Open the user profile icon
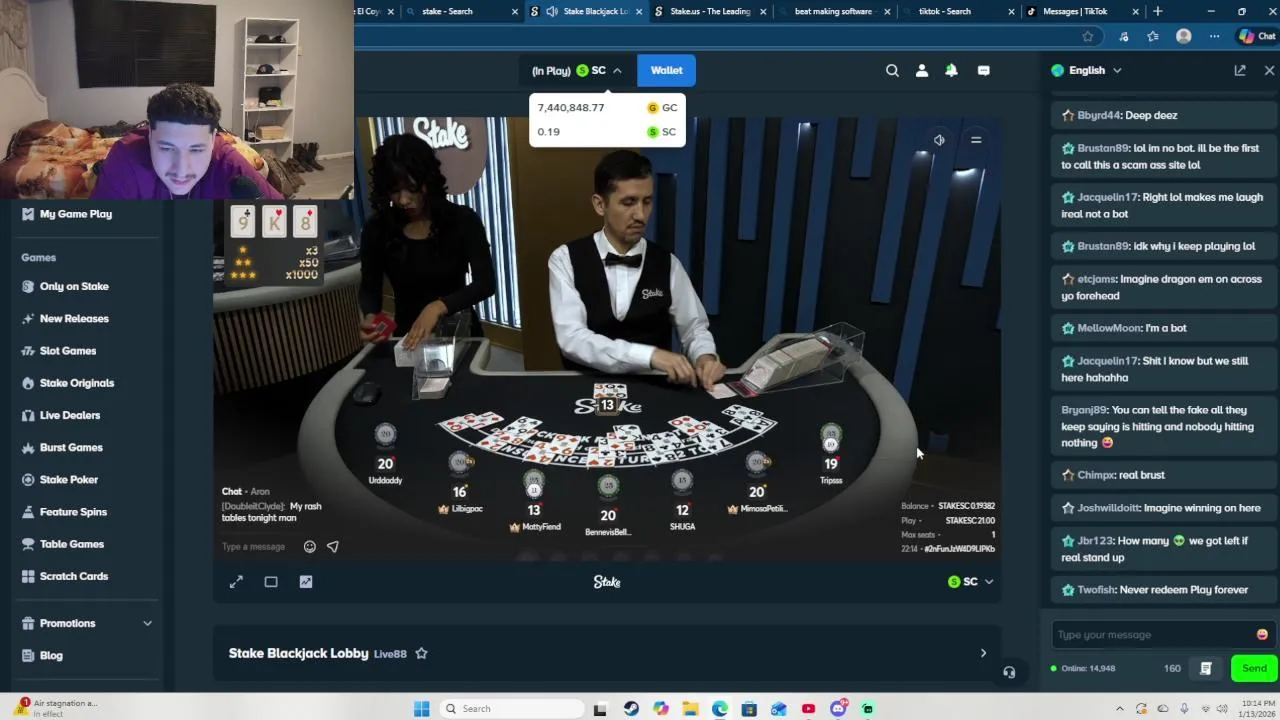The width and height of the screenshot is (1280, 720). (x=922, y=70)
